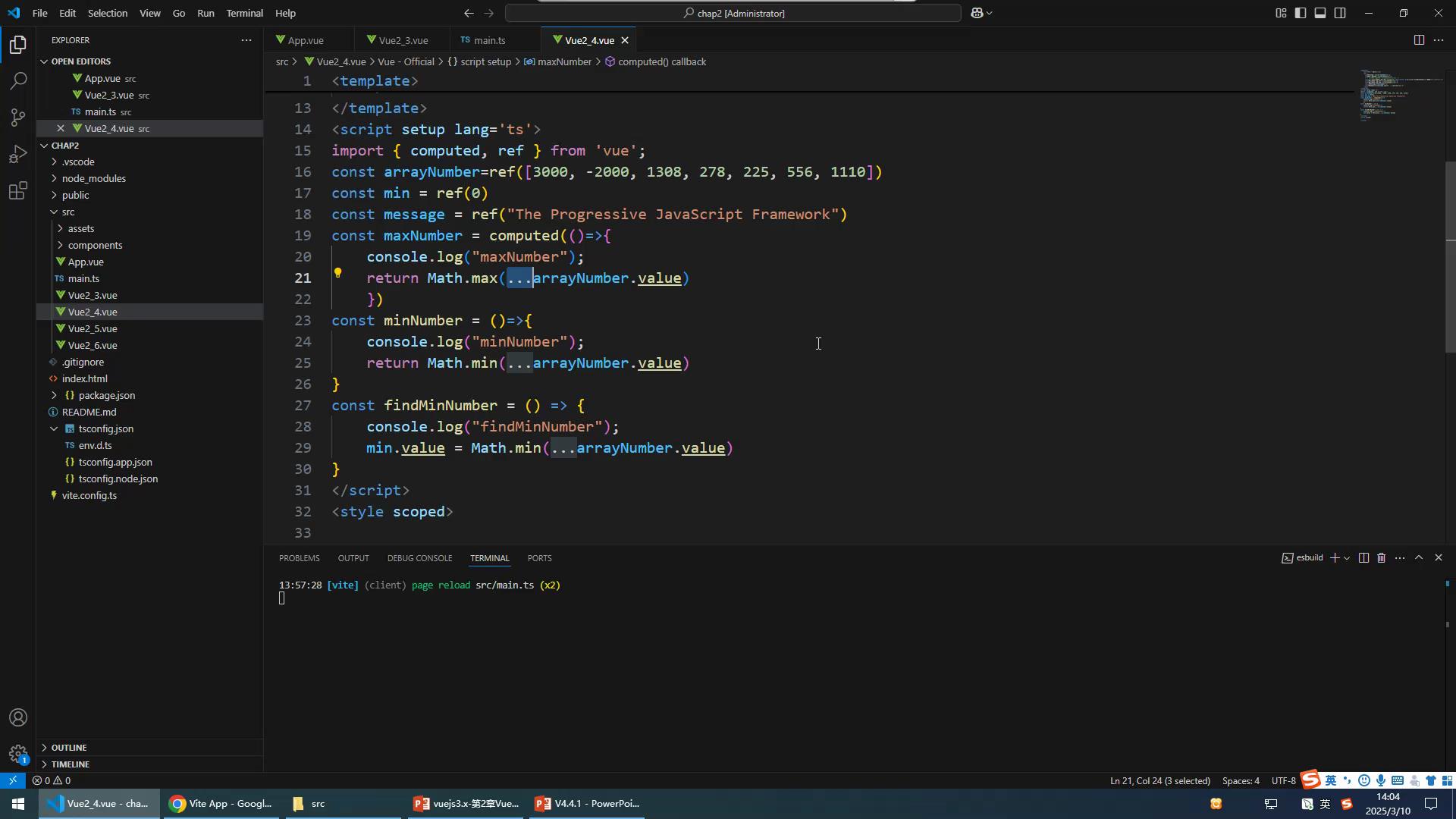Screen dimensions: 1456x819
Task: Toggle the bottom panel layout button
Action: click(1320, 13)
